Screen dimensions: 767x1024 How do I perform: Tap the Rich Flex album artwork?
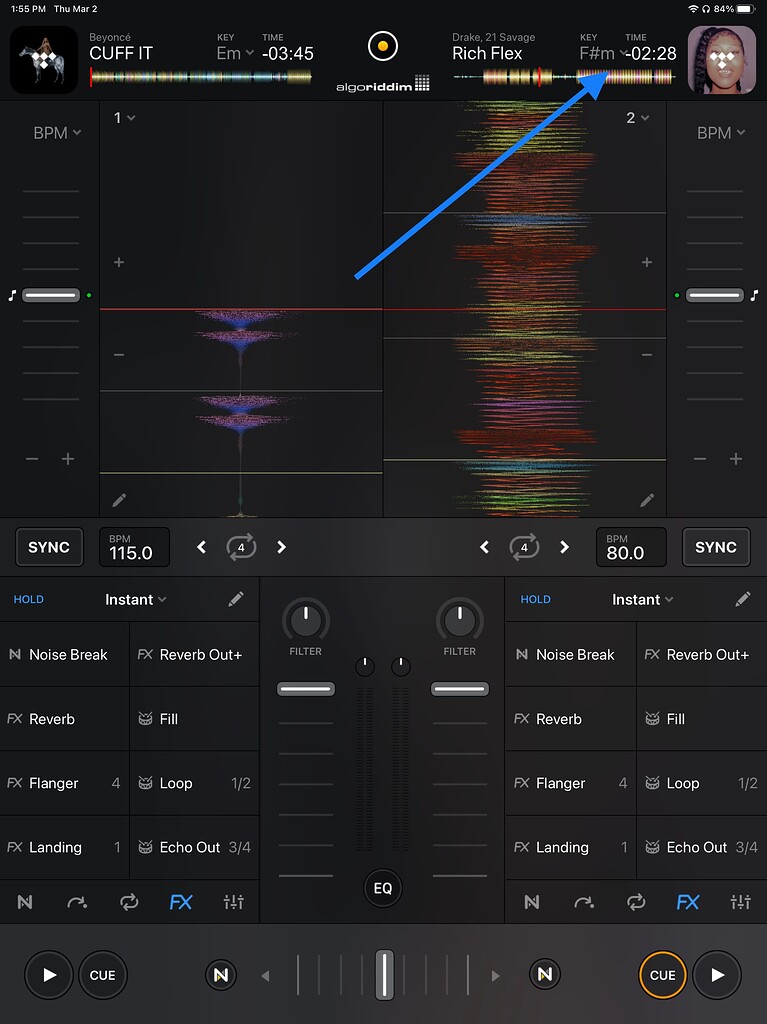[x=721, y=60]
